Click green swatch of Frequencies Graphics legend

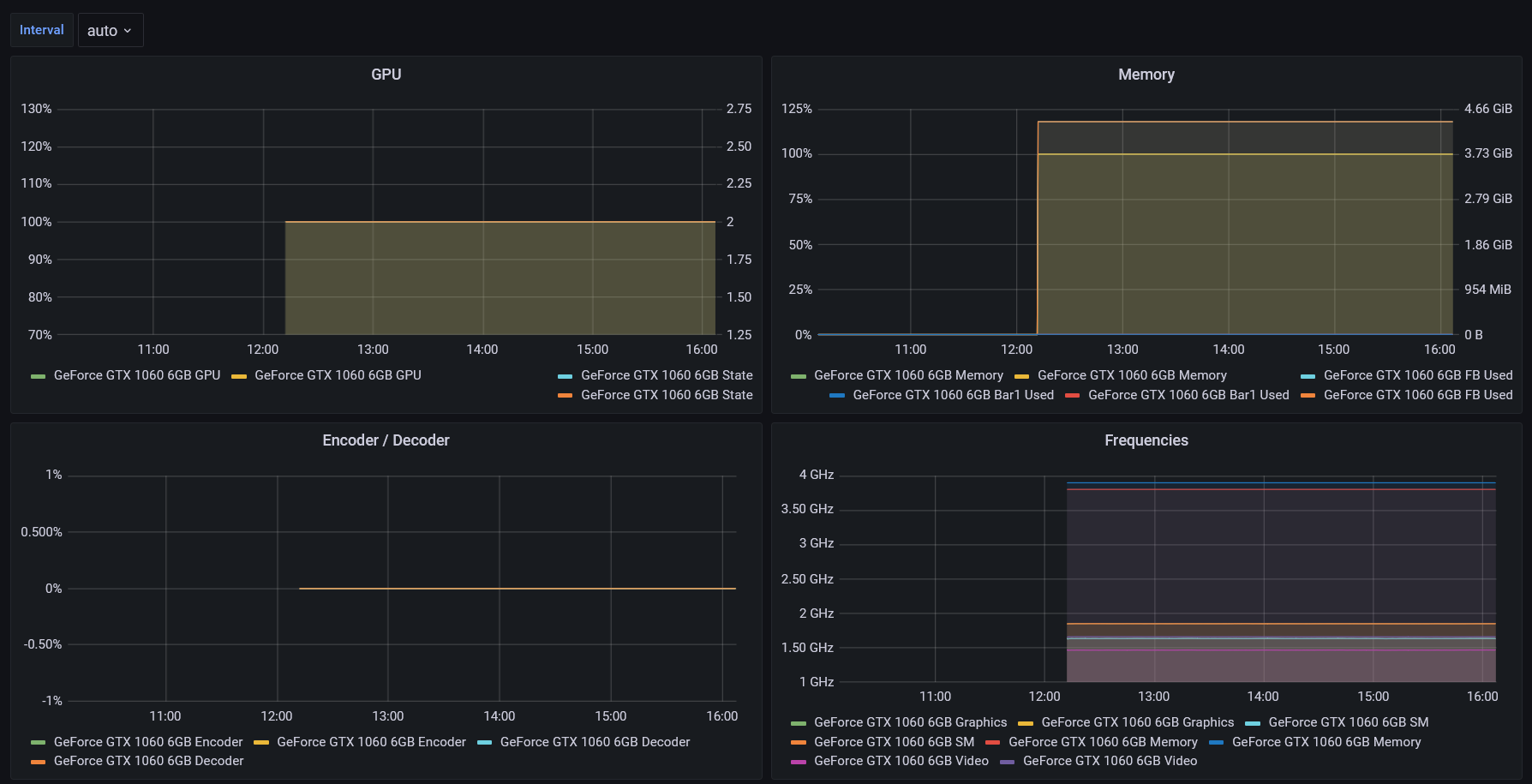coord(799,723)
